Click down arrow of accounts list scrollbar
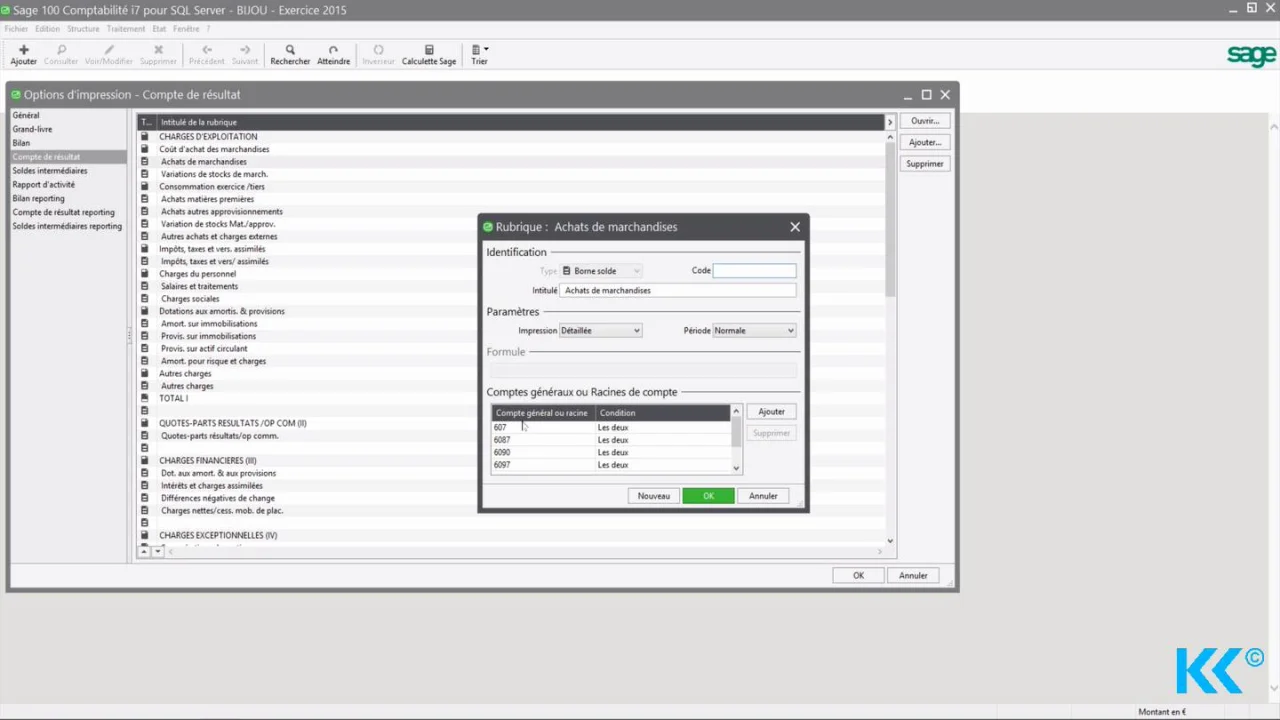 (737, 468)
